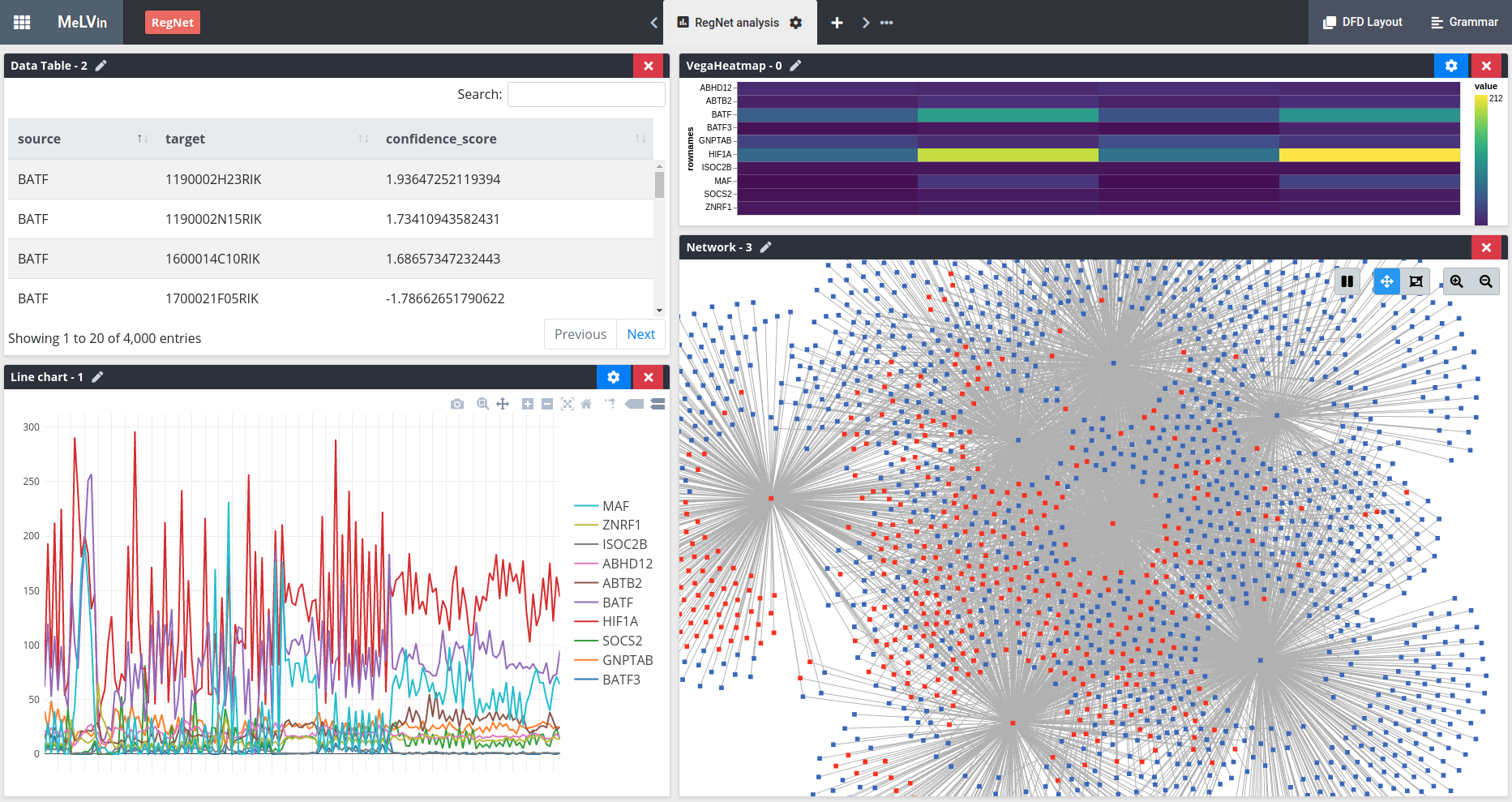Click the table Search input field
1512x802 pixels.
tap(585, 94)
